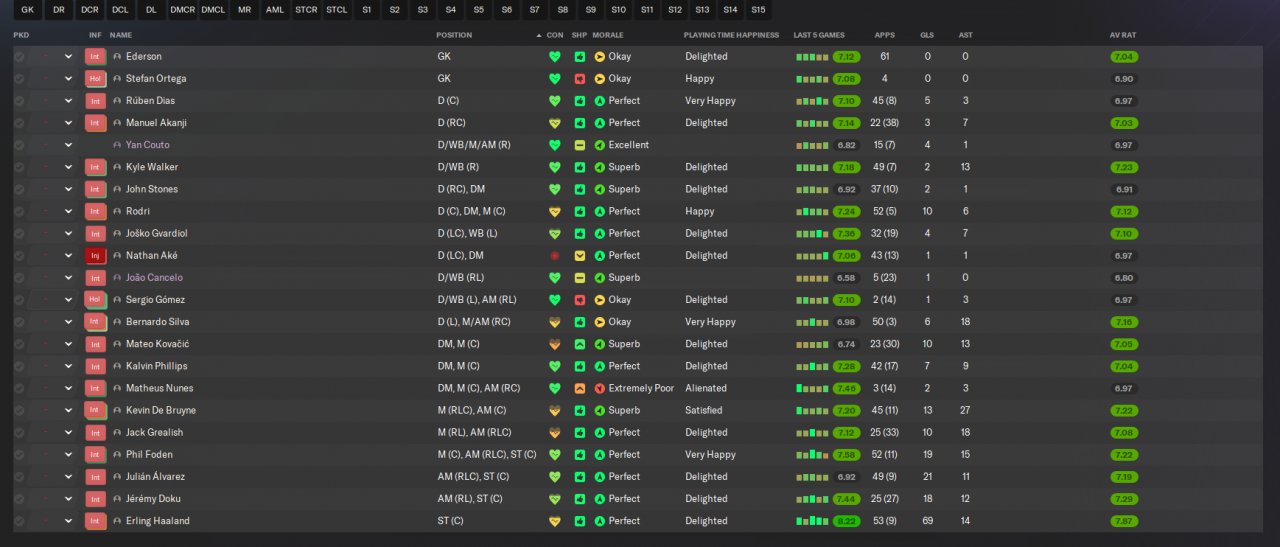Click Erling Haaland's morale icon
Screen dimensions: 1280x547
pos(600,521)
